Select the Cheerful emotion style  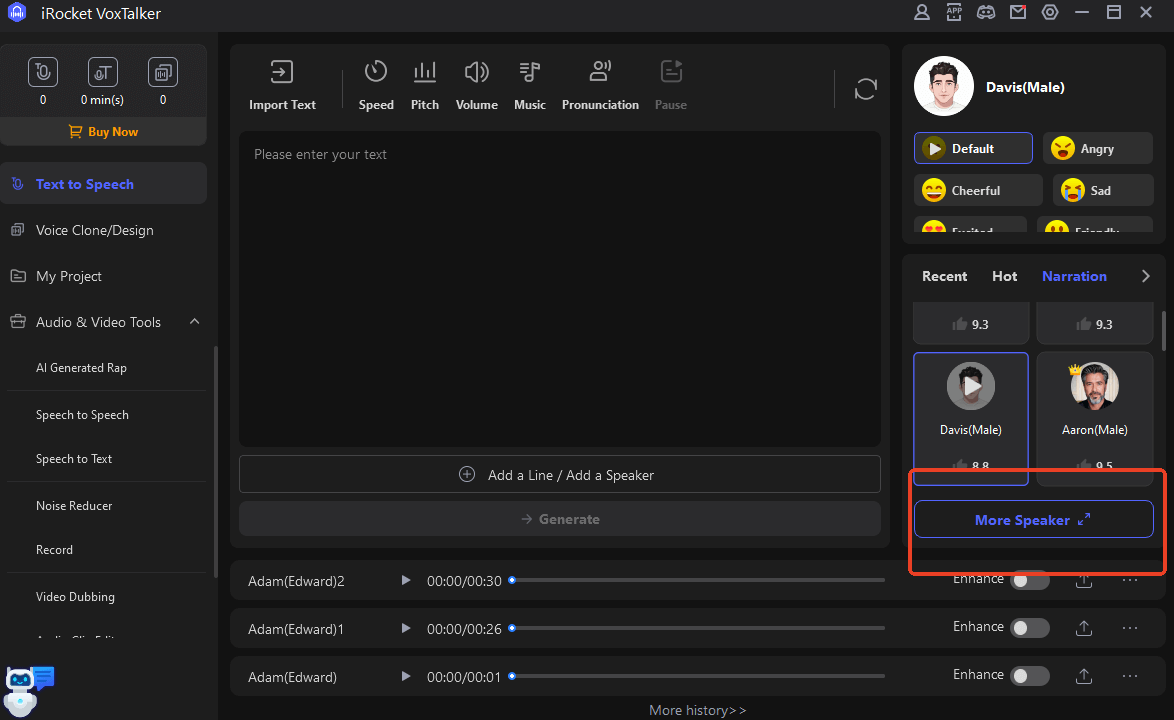click(x=978, y=190)
